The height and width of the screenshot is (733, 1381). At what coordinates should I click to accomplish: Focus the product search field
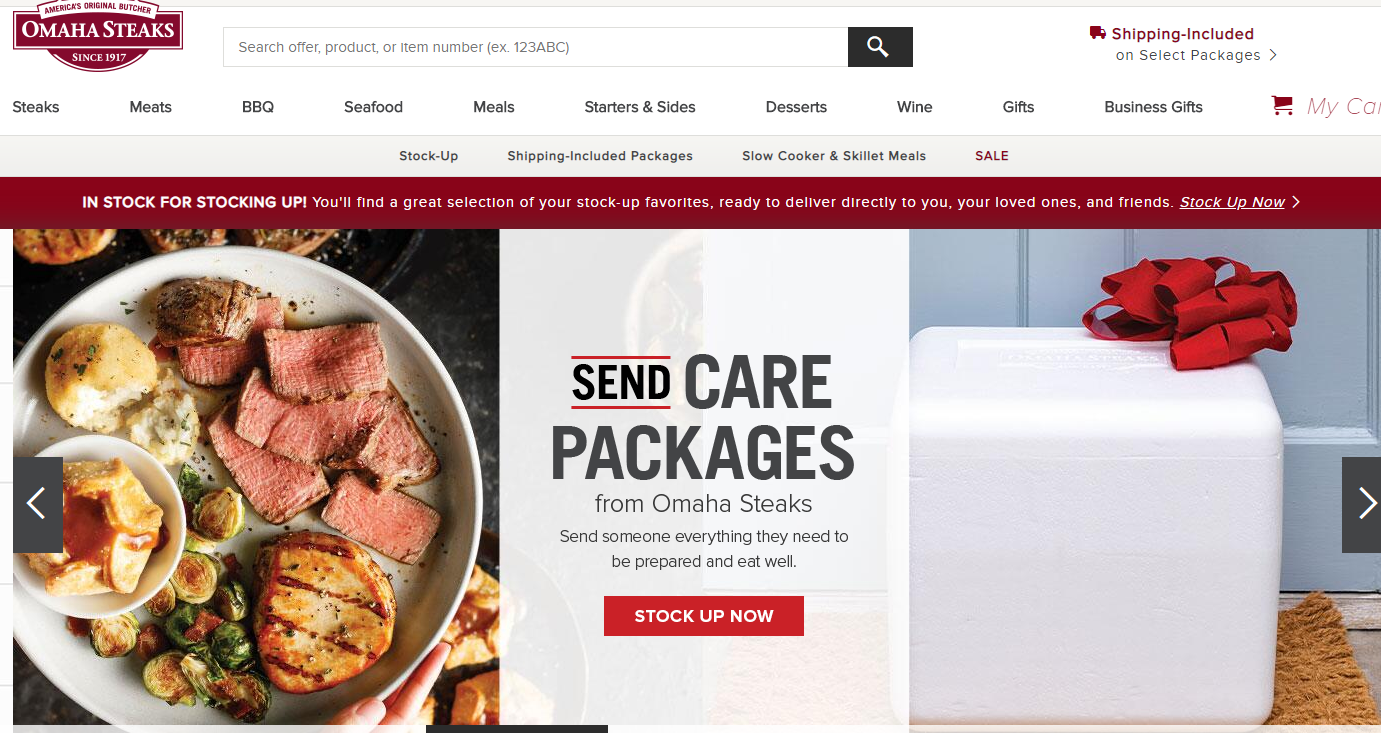pos(535,47)
